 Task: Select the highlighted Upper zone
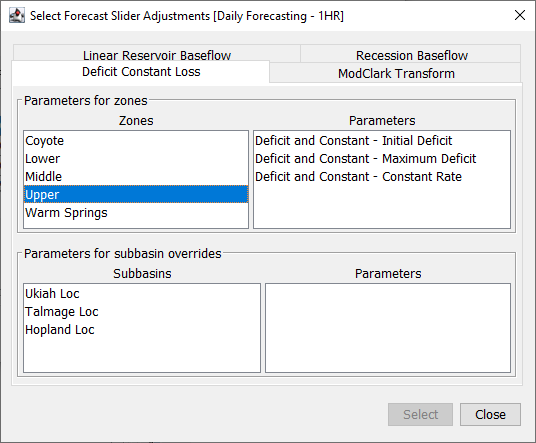[136, 194]
